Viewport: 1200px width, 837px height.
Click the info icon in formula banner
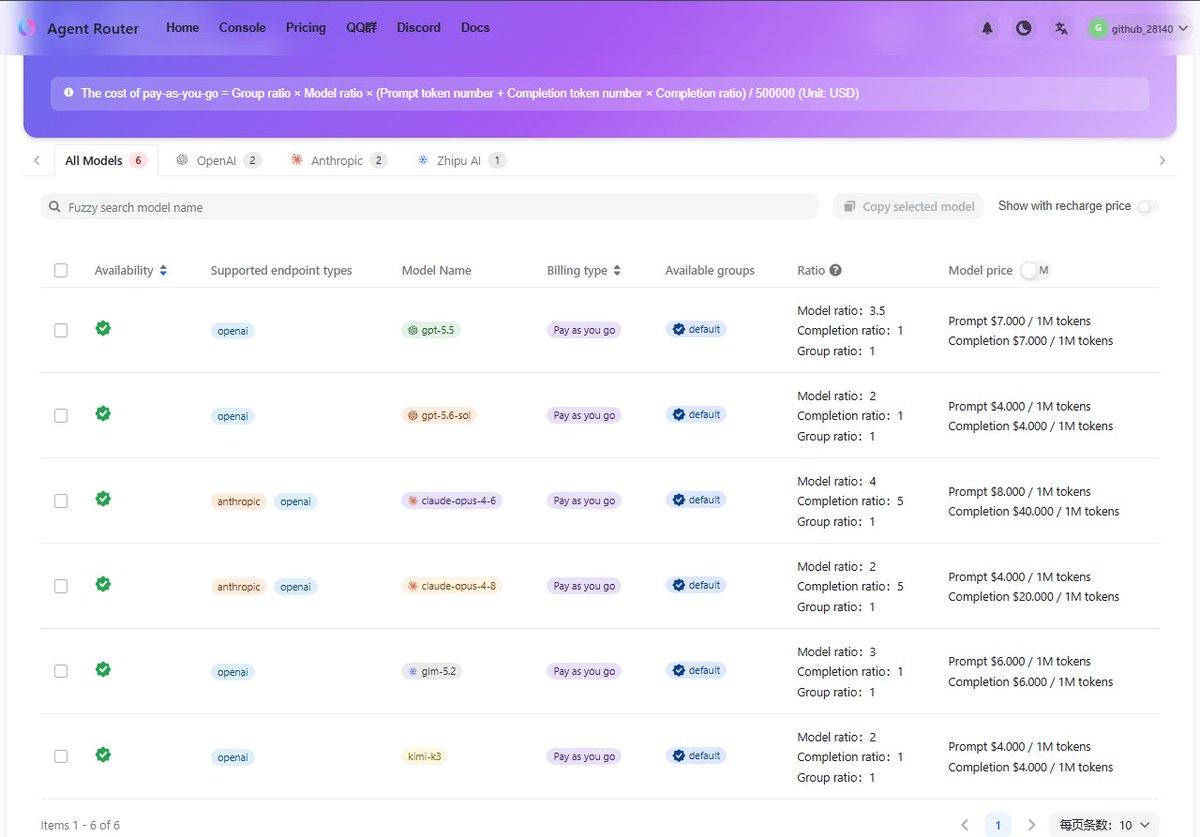69,92
